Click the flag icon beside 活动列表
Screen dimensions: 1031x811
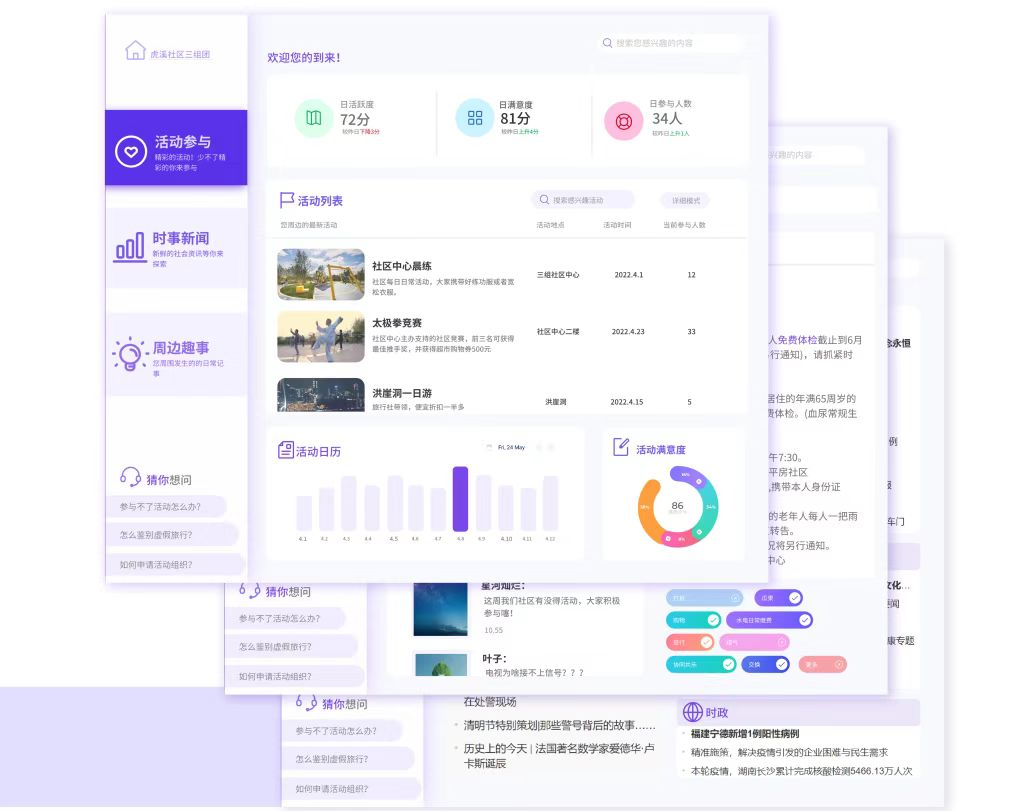pyautogui.click(x=287, y=200)
